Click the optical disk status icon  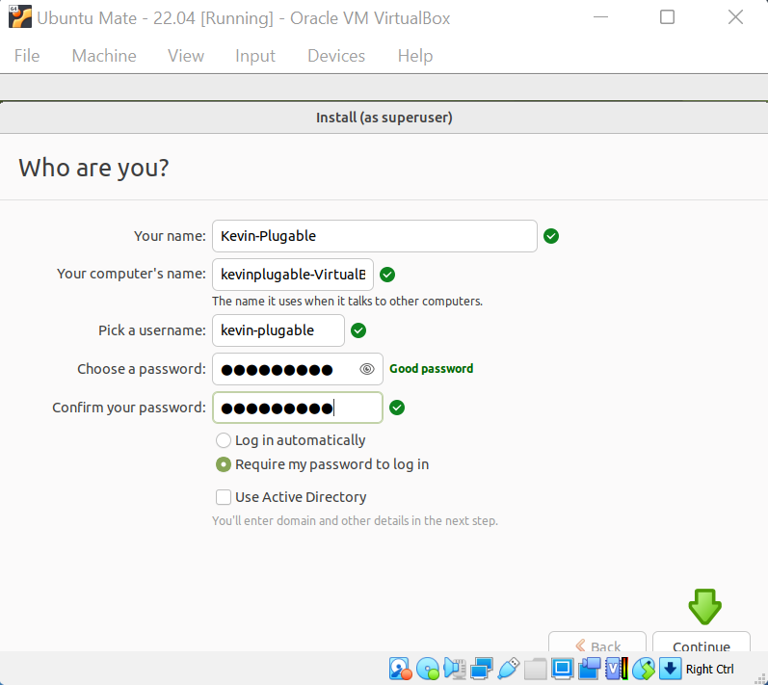pyautogui.click(x=428, y=668)
